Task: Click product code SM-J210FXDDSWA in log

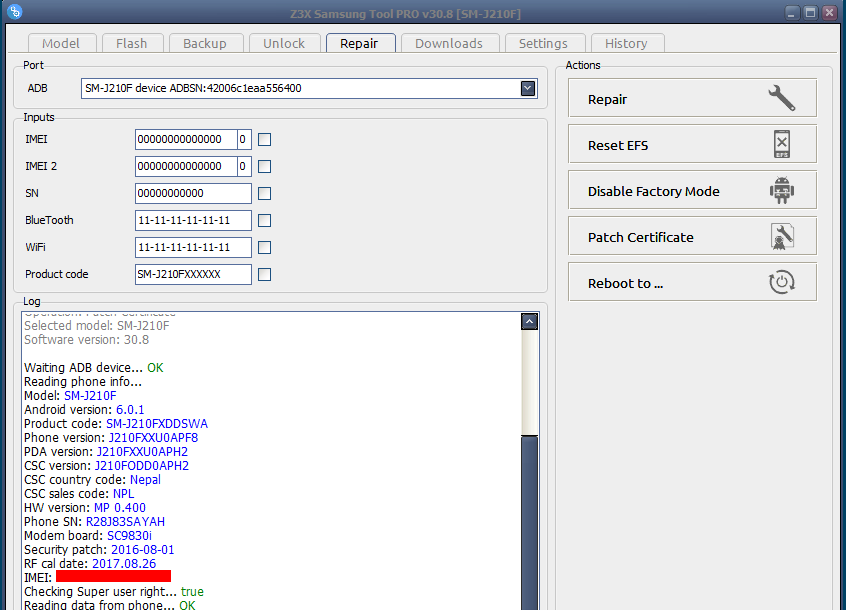Action: pyautogui.click(x=157, y=424)
